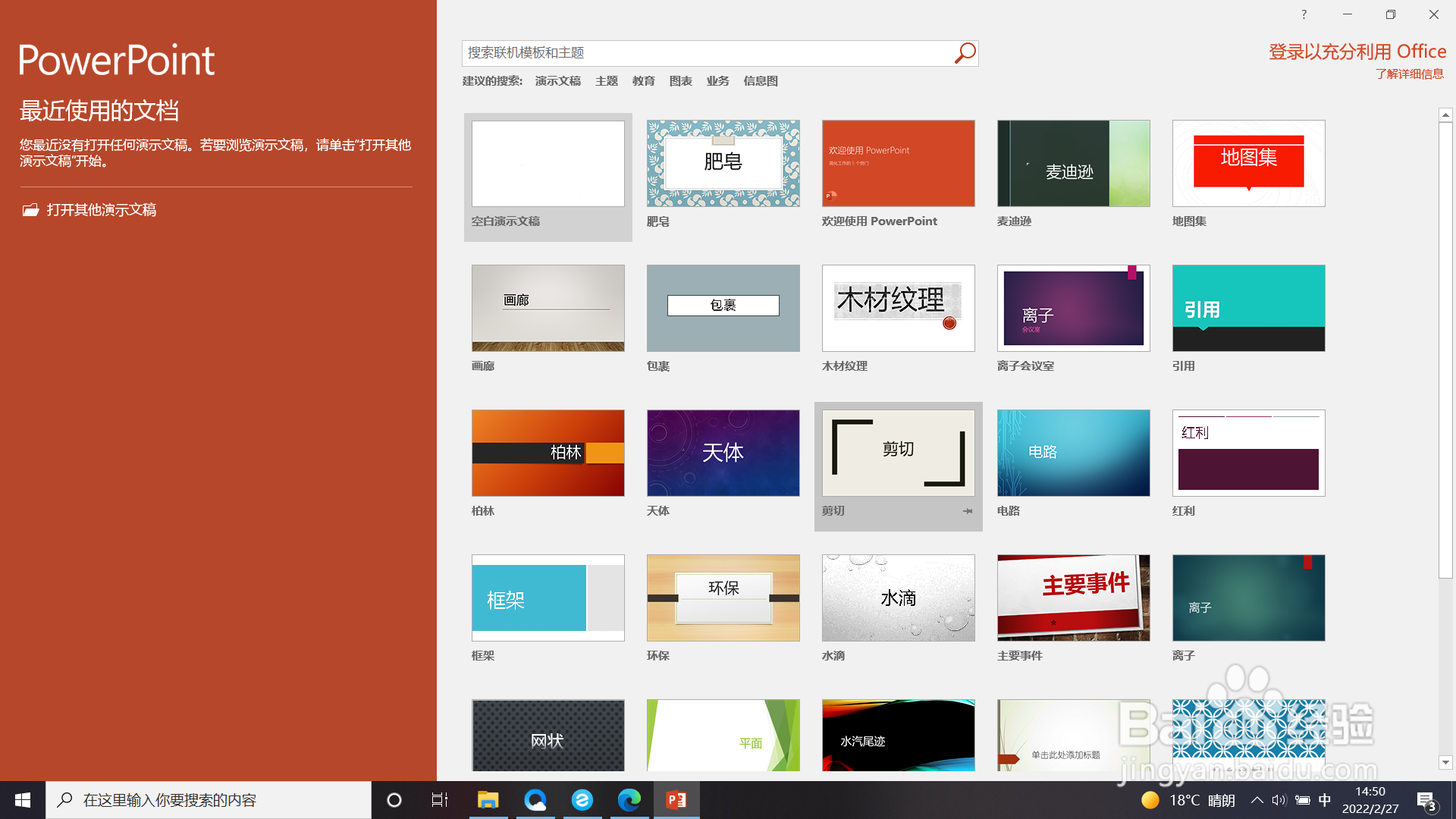Choose the 离子会议室 template thumbnail
This screenshot has height=819, width=1456.
click(x=1074, y=309)
